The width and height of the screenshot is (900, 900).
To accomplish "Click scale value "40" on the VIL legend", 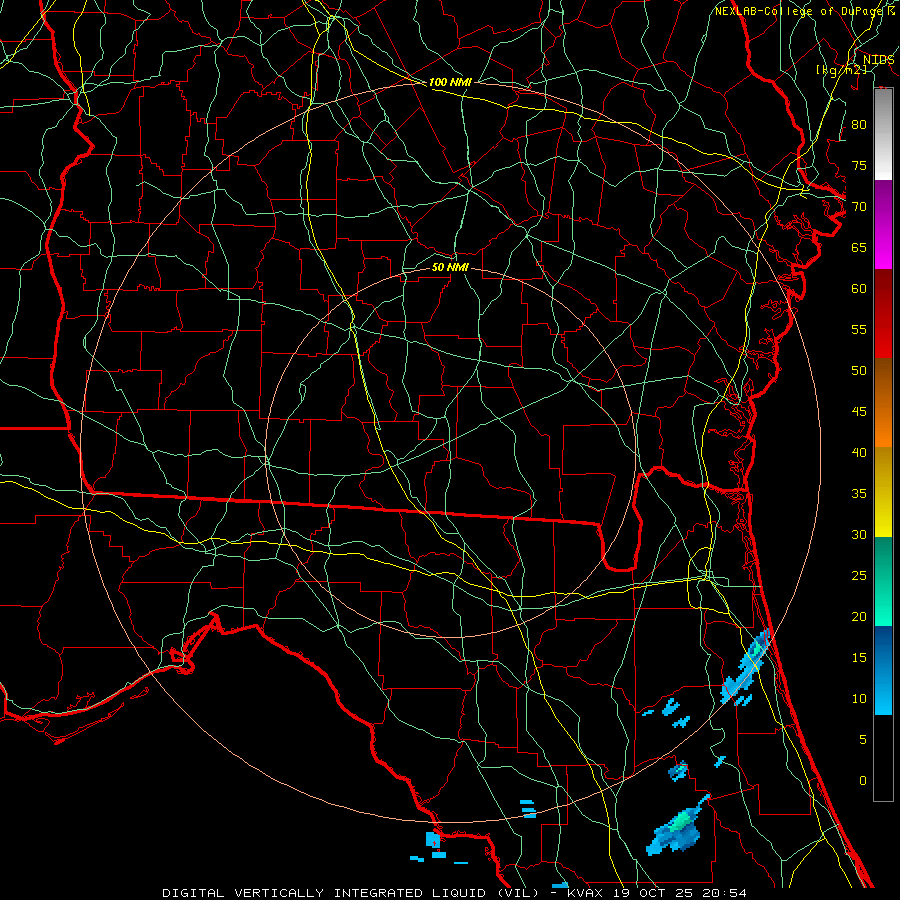I will click(859, 452).
